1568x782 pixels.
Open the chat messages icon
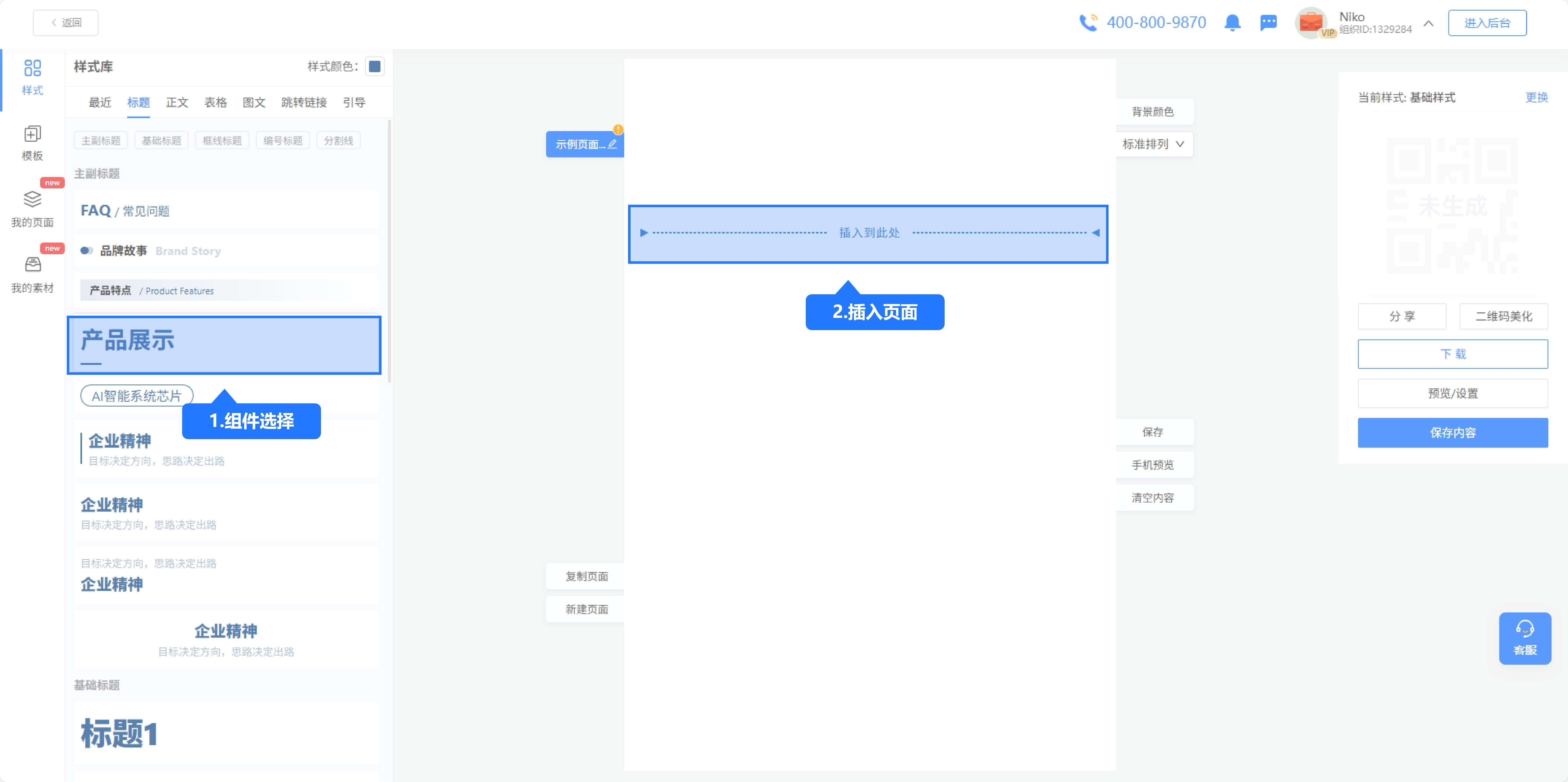click(1268, 23)
